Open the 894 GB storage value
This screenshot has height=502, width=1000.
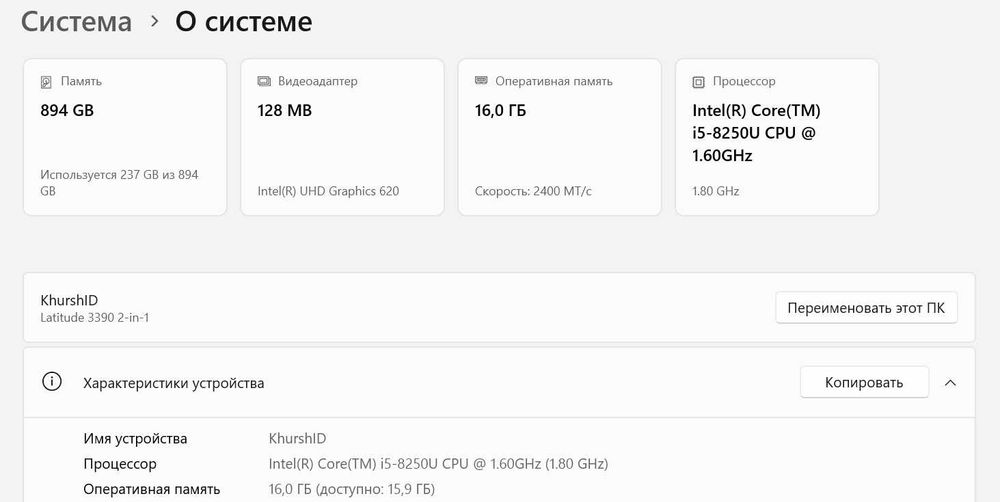(x=67, y=111)
